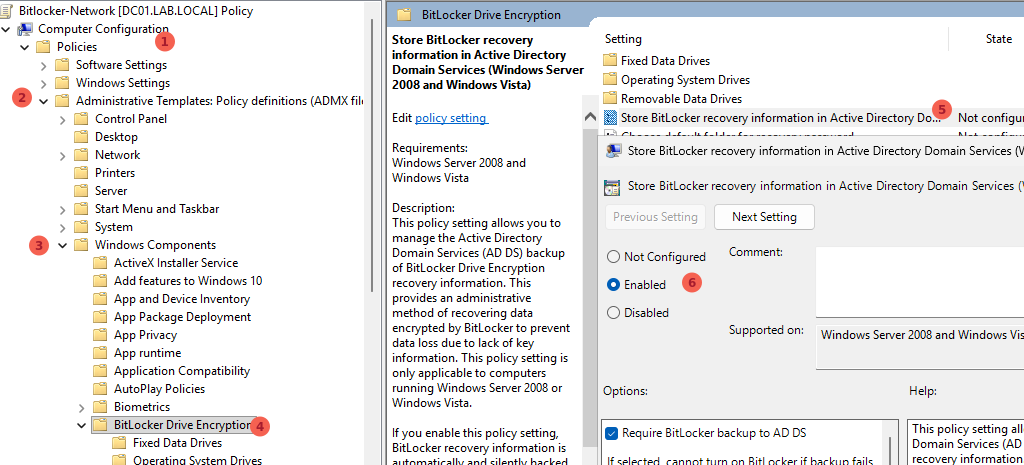Image resolution: width=1024 pixels, height=465 pixels.
Task: Expand the Software Settings node
Action: pyautogui.click(x=43, y=65)
